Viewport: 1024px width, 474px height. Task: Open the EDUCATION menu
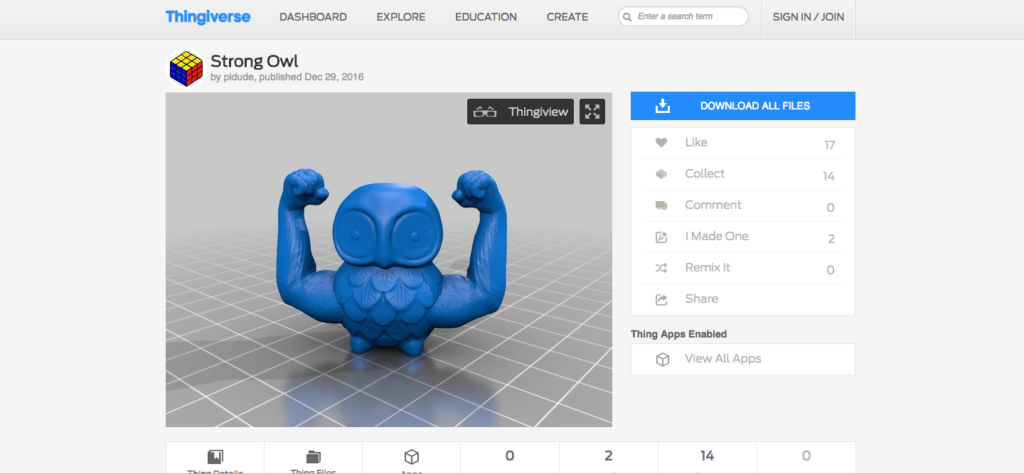point(485,17)
